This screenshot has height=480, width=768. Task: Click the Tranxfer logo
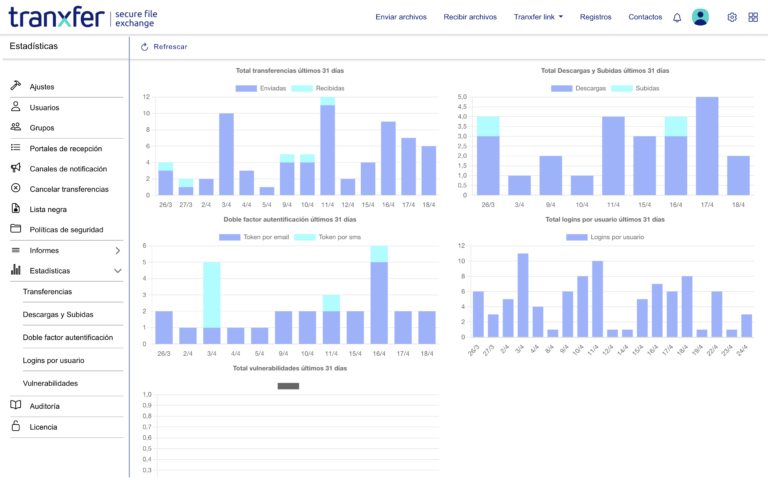coord(55,17)
